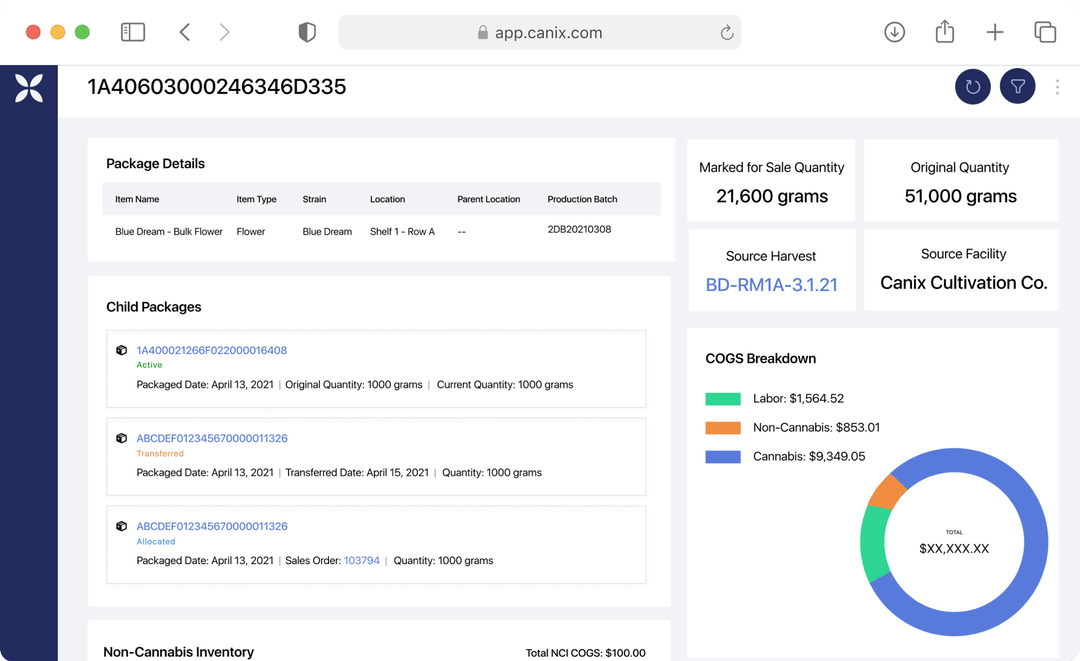1080x661 pixels.
Task: Click the Downloads icon in the browser toolbar
Action: [x=894, y=31]
